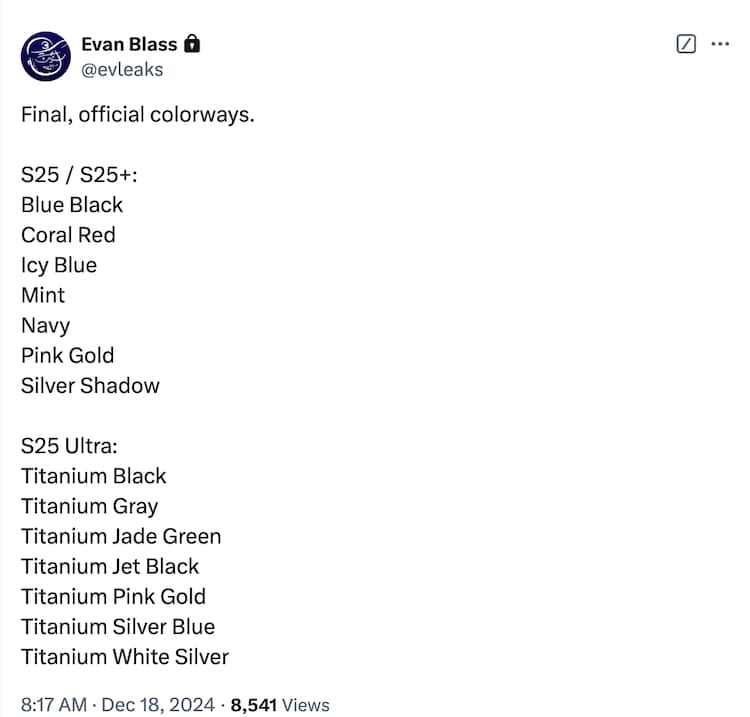Open the more options ellipsis menu
The height and width of the screenshot is (717, 750).
coord(720,44)
